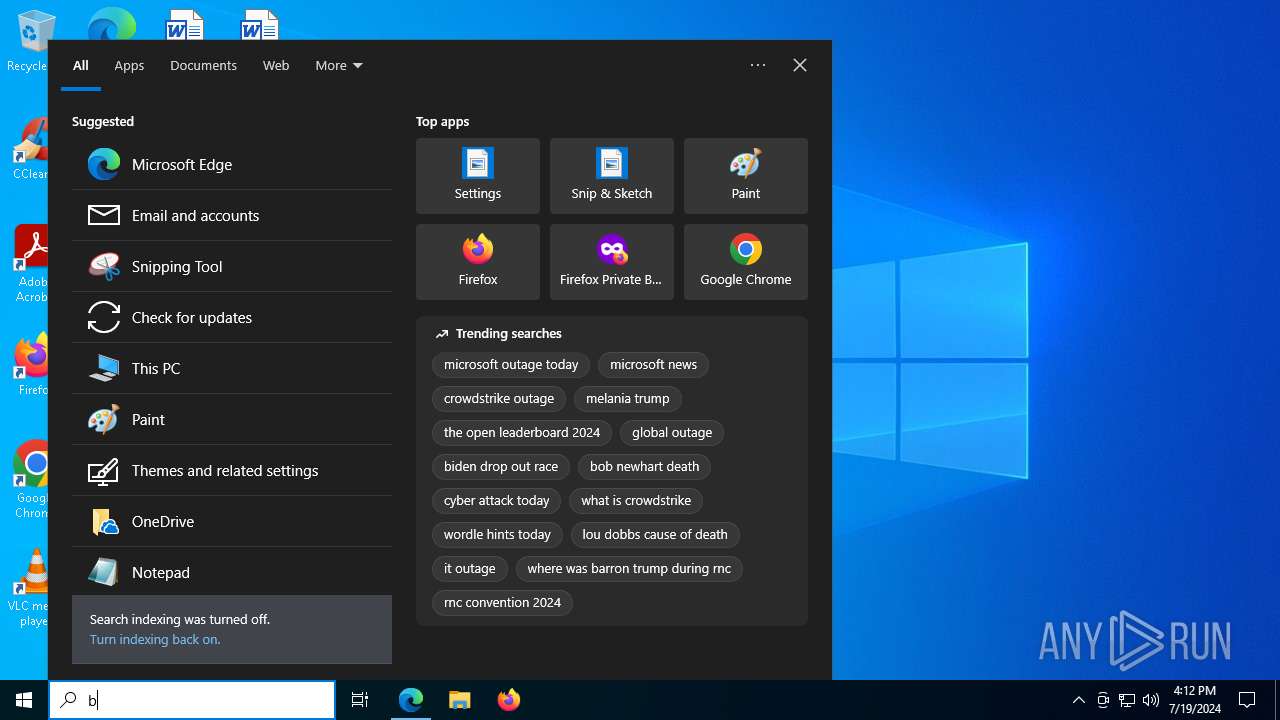This screenshot has height=720, width=1280.
Task: Click the Turn indexing back on link
Action: coord(155,640)
